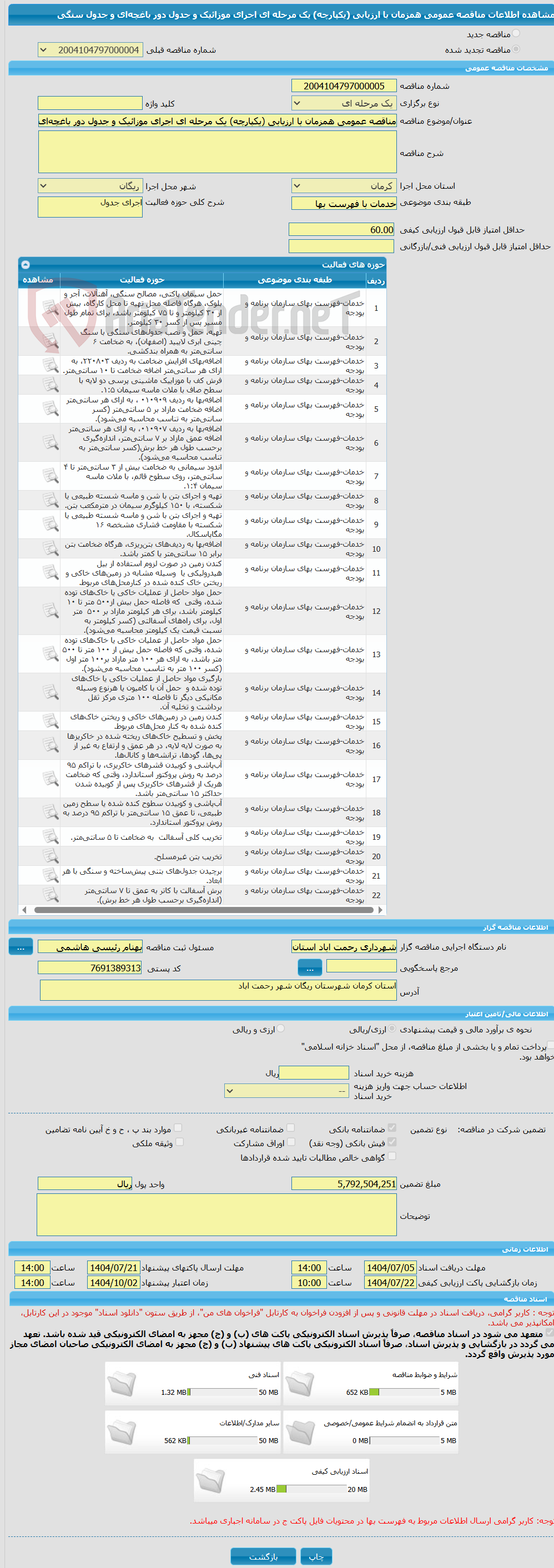
Task: Click the شرایط و ضوابط مناقصه size bar
Action: click(404, 1391)
